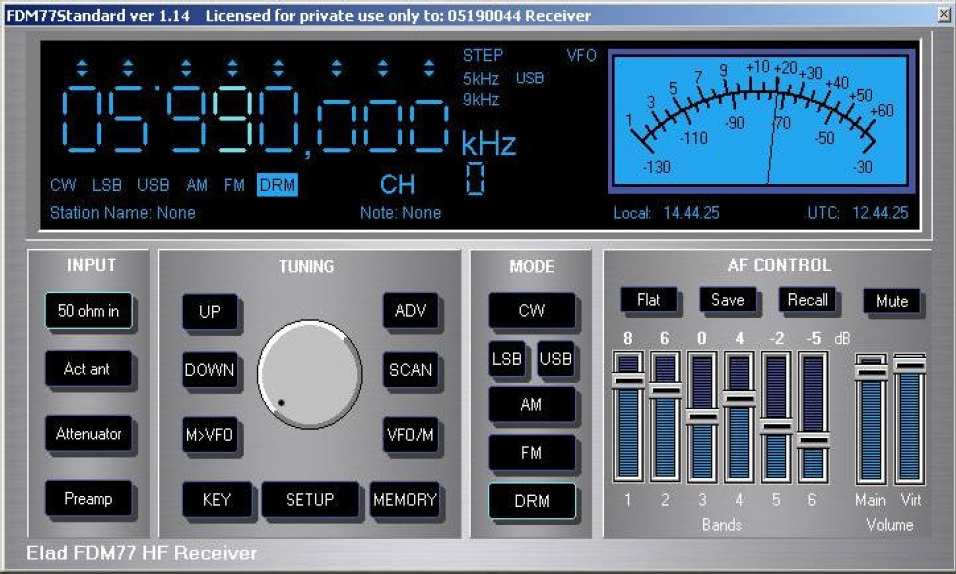This screenshot has height=574, width=956.
Task: Tune up with the UP button
Action: pos(210,311)
